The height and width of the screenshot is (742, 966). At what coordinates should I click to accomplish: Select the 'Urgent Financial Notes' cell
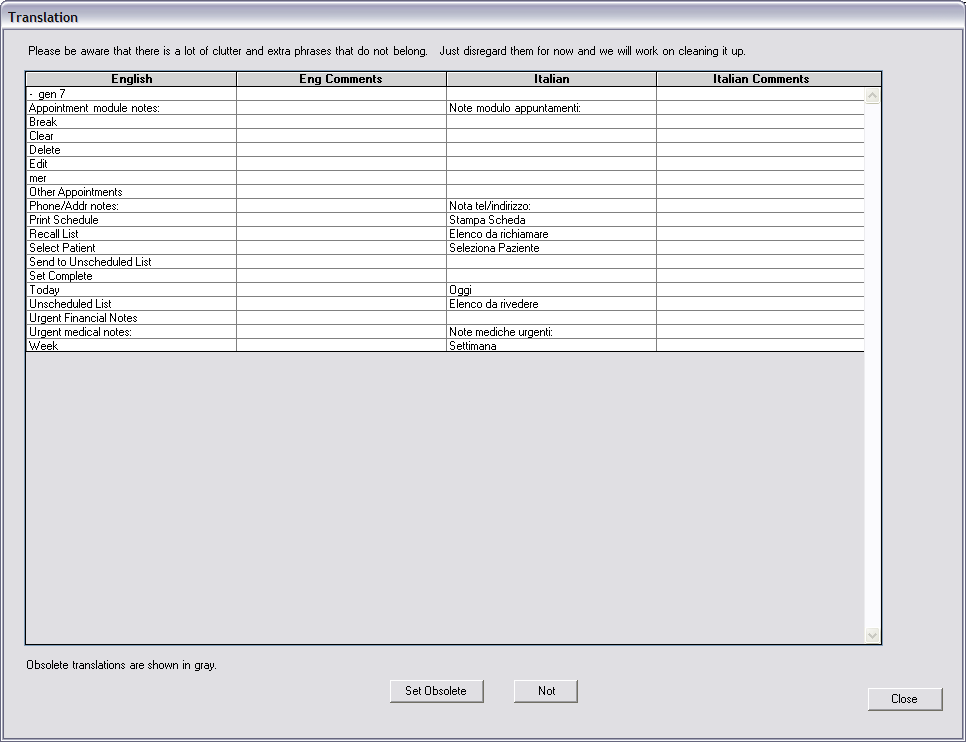[131, 318]
